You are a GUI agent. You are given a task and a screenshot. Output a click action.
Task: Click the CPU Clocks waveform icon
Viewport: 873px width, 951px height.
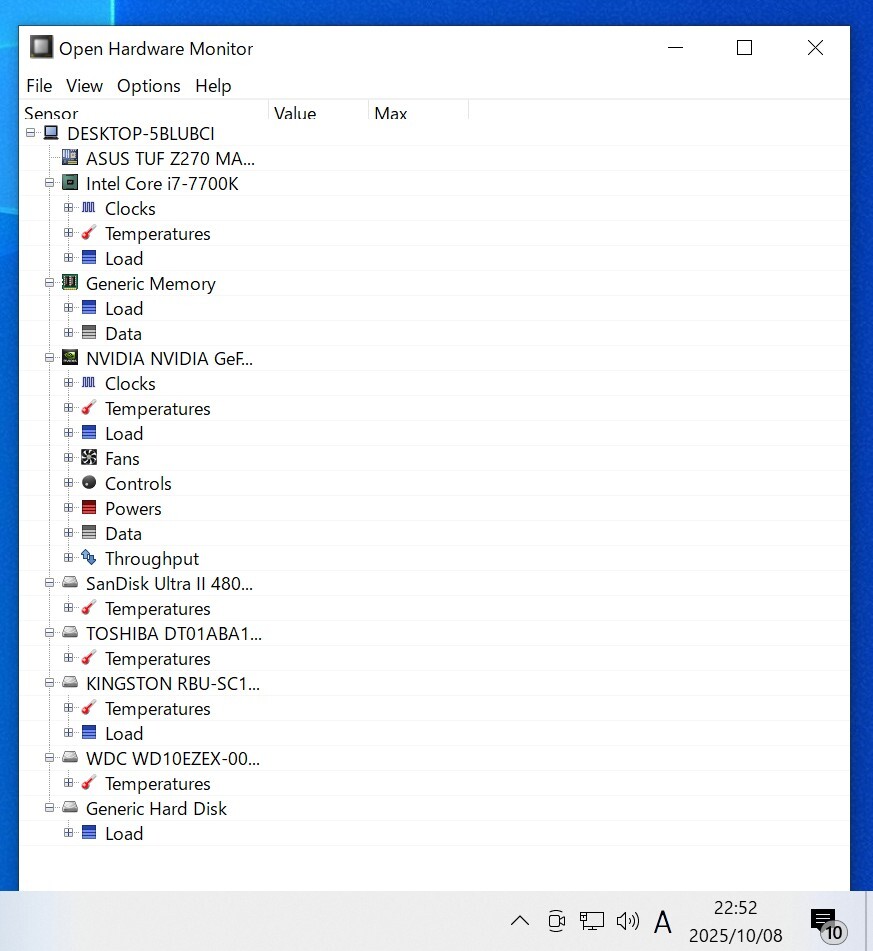point(89,207)
